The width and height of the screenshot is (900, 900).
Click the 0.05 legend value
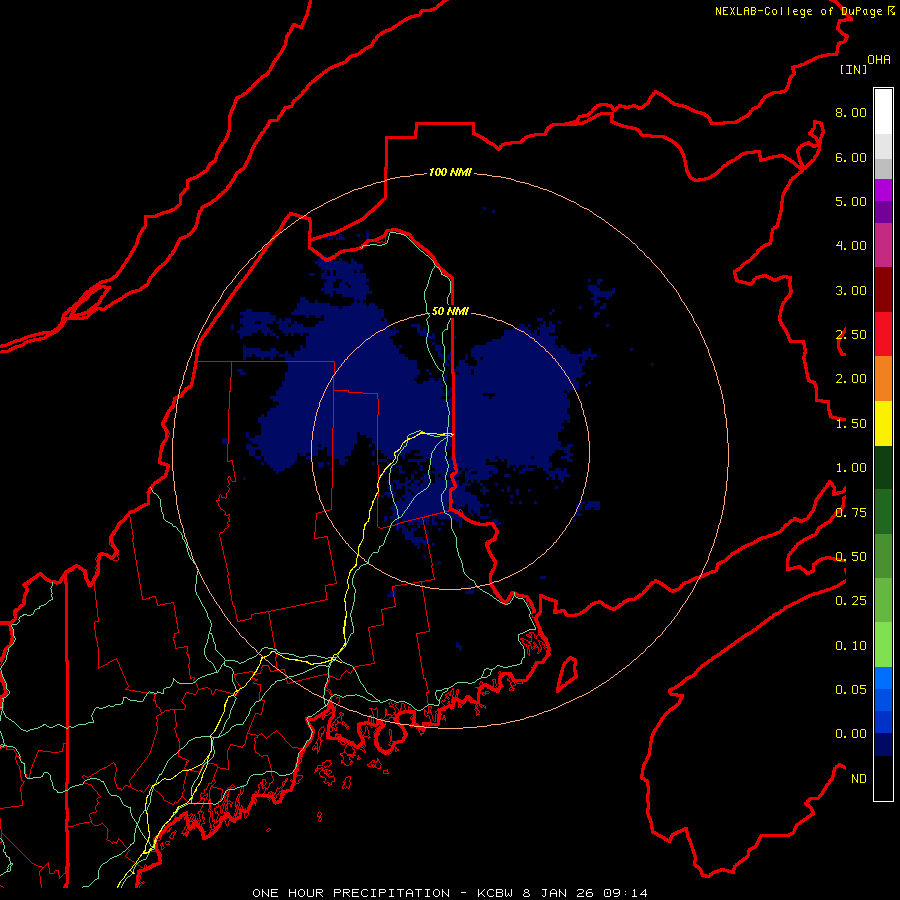pos(851,690)
